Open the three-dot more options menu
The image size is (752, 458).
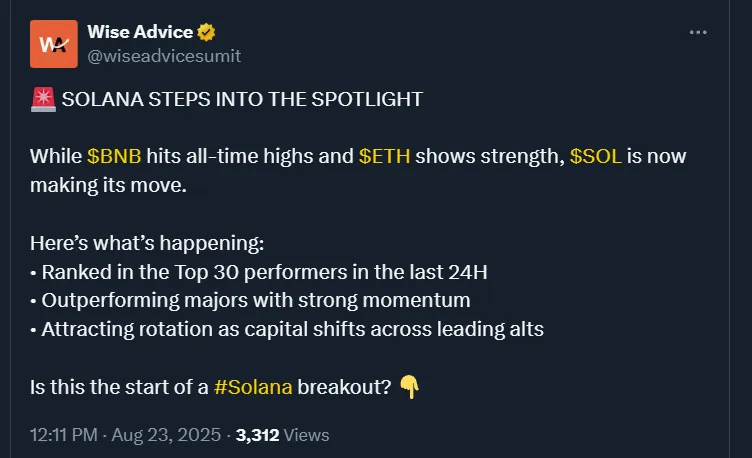[698, 33]
